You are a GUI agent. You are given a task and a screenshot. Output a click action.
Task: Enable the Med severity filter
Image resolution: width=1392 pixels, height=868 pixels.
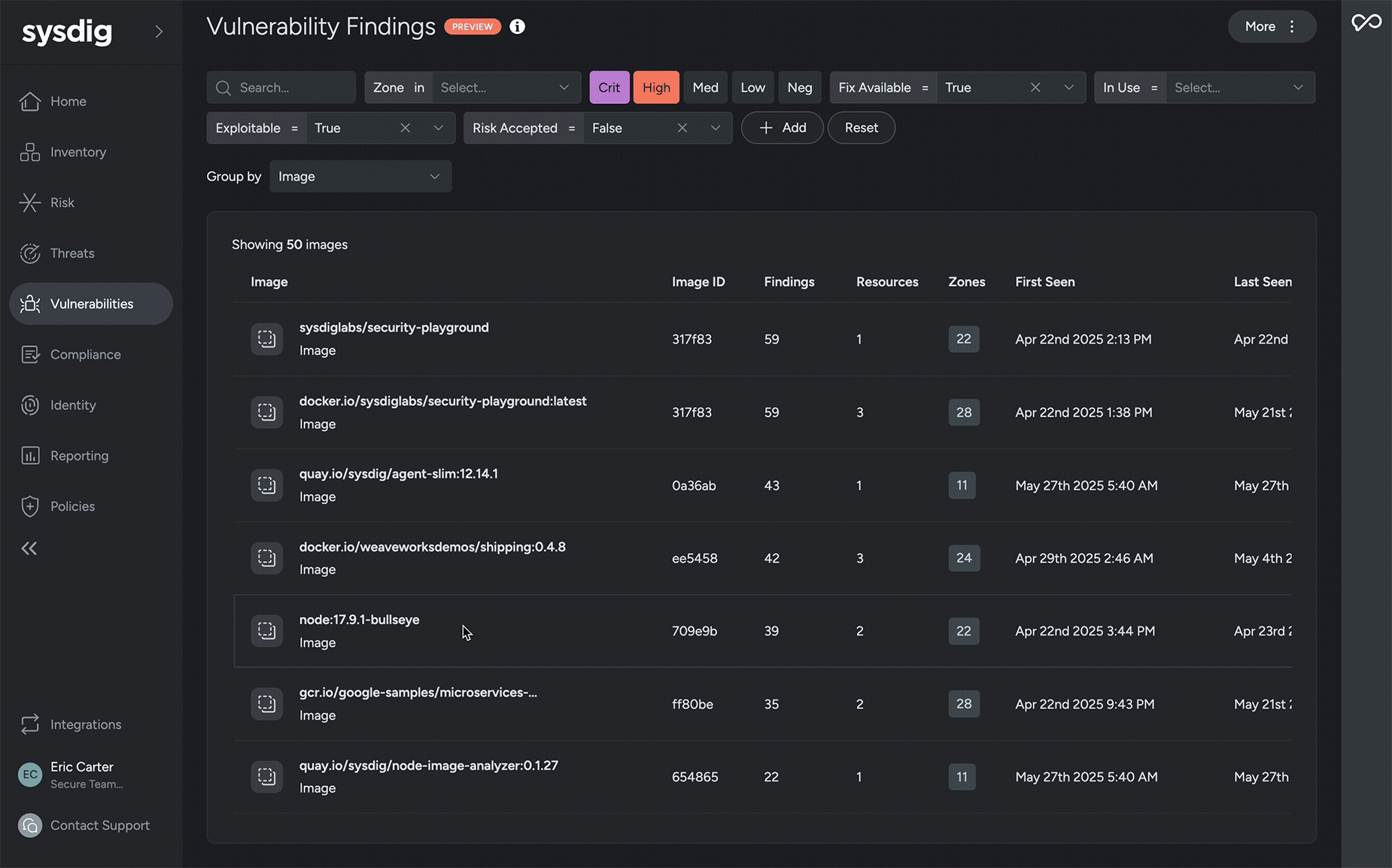click(x=705, y=87)
